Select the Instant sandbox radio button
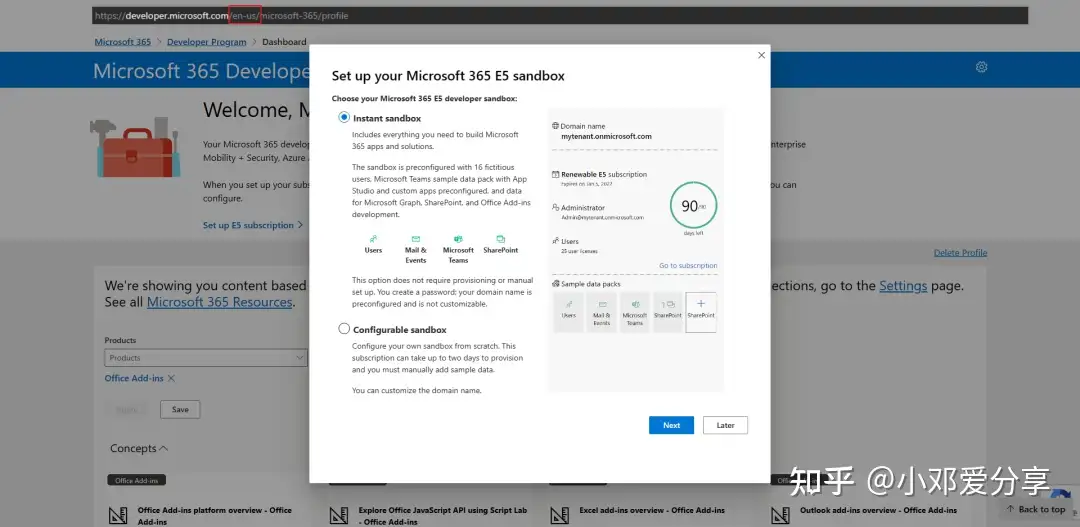This screenshot has width=1080, height=527. pos(344,118)
